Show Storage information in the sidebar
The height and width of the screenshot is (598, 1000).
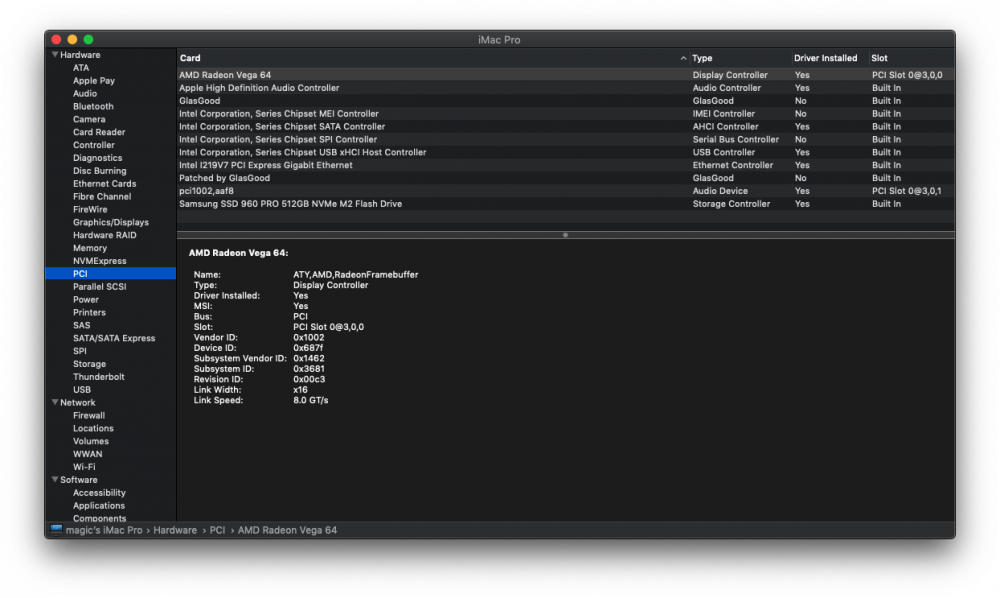[x=89, y=363]
